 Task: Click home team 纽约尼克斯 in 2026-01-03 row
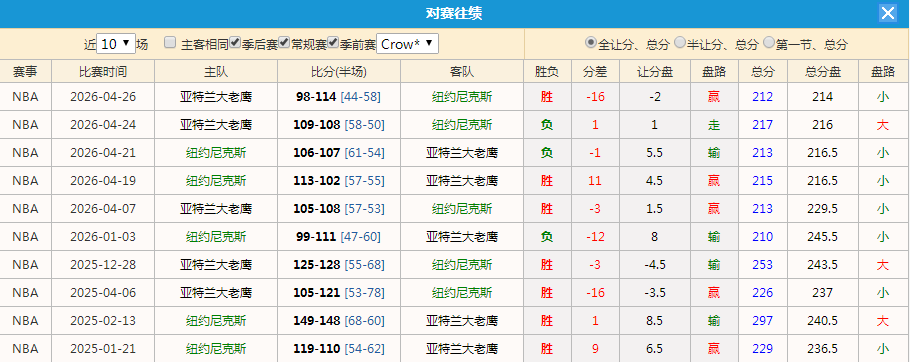coord(216,237)
